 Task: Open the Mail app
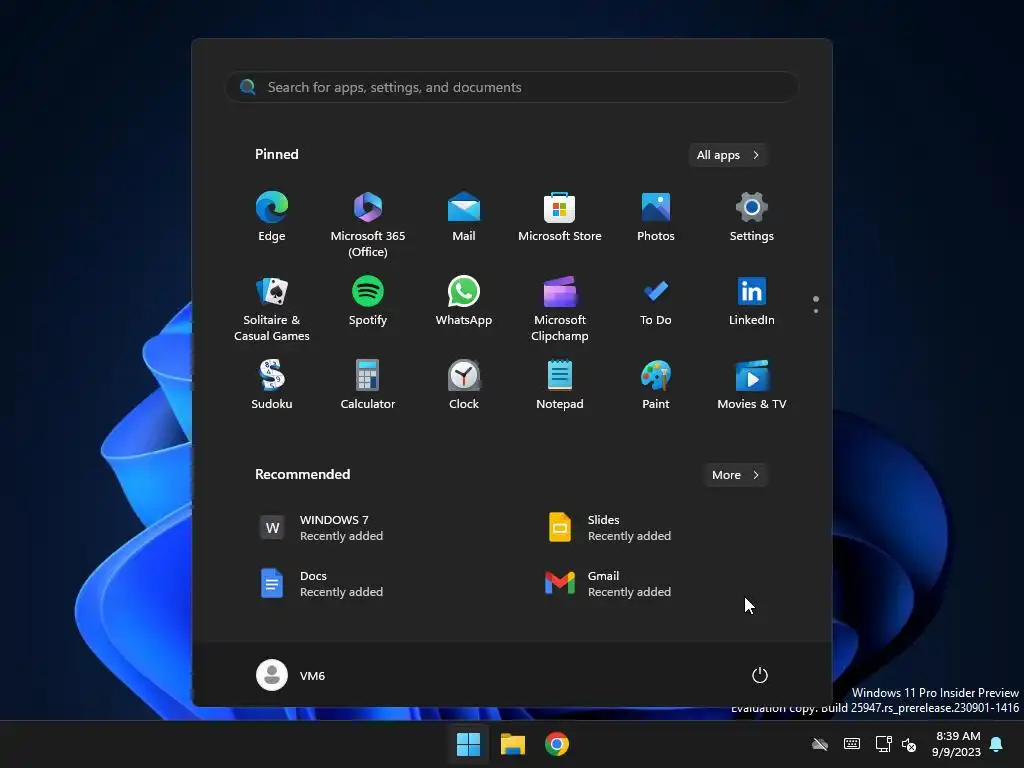point(464,218)
